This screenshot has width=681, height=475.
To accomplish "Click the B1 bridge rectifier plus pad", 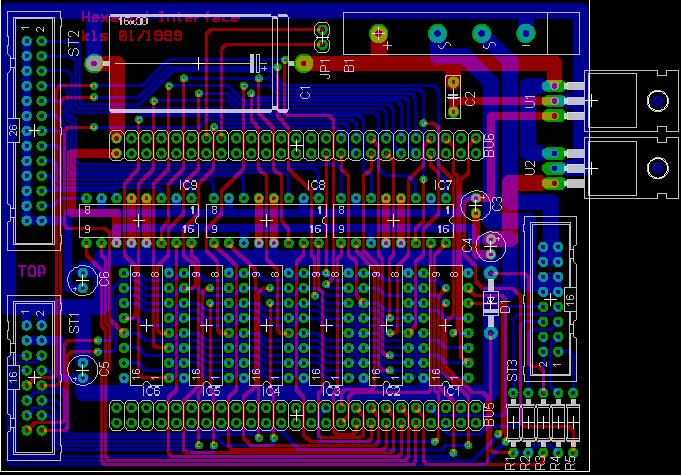I will click(x=379, y=36).
